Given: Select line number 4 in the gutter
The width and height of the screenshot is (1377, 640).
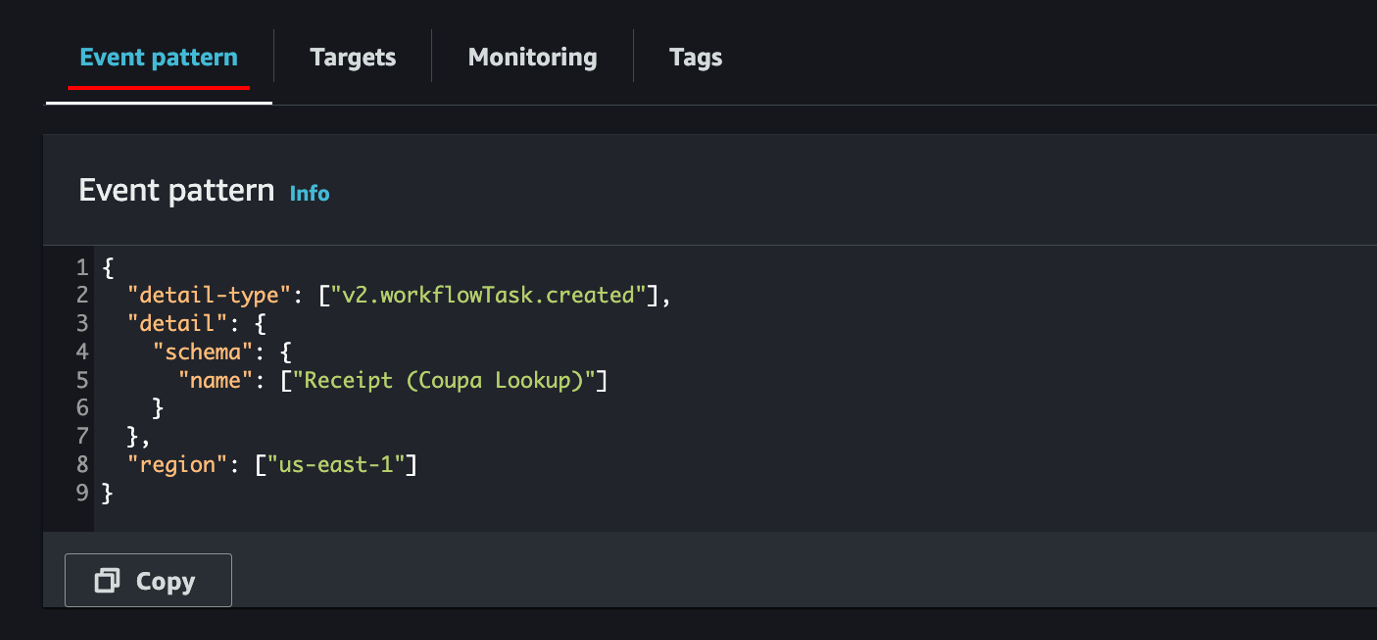Looking at the screenshot, I should coord(82,352).
